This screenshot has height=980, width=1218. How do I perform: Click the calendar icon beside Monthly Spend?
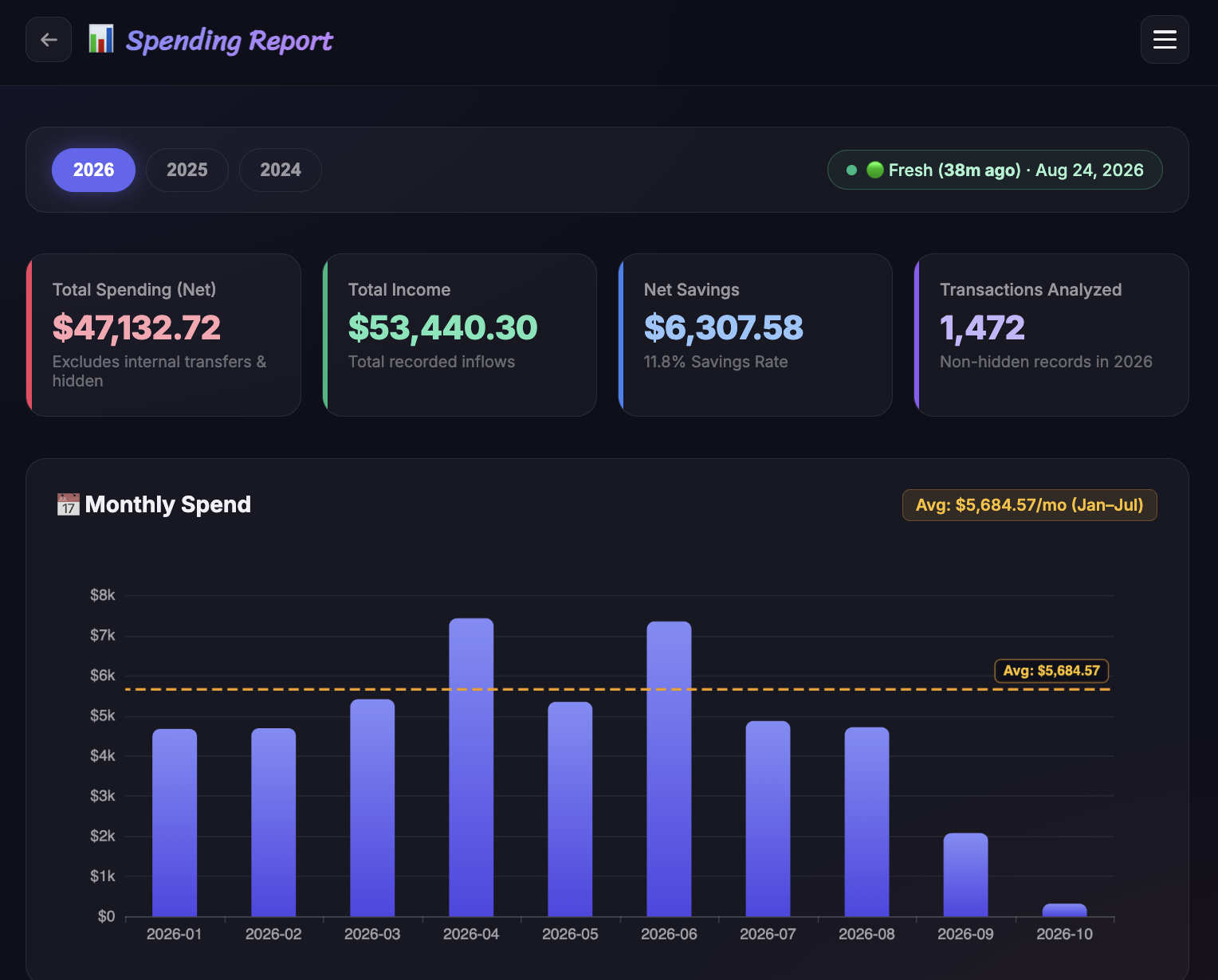[x=69, y=504]
